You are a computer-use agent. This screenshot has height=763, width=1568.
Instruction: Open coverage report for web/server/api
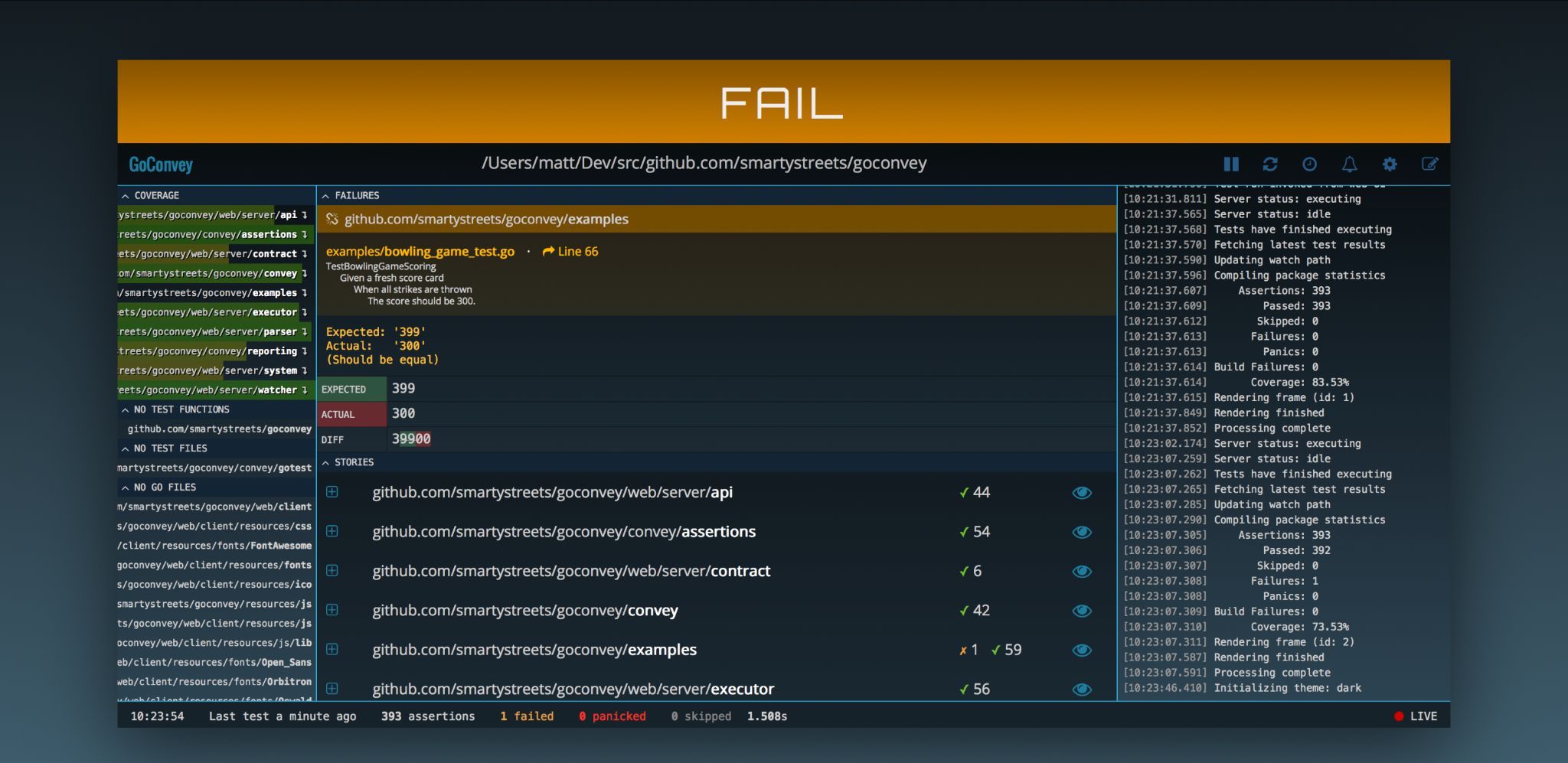[x=216, y=215]
